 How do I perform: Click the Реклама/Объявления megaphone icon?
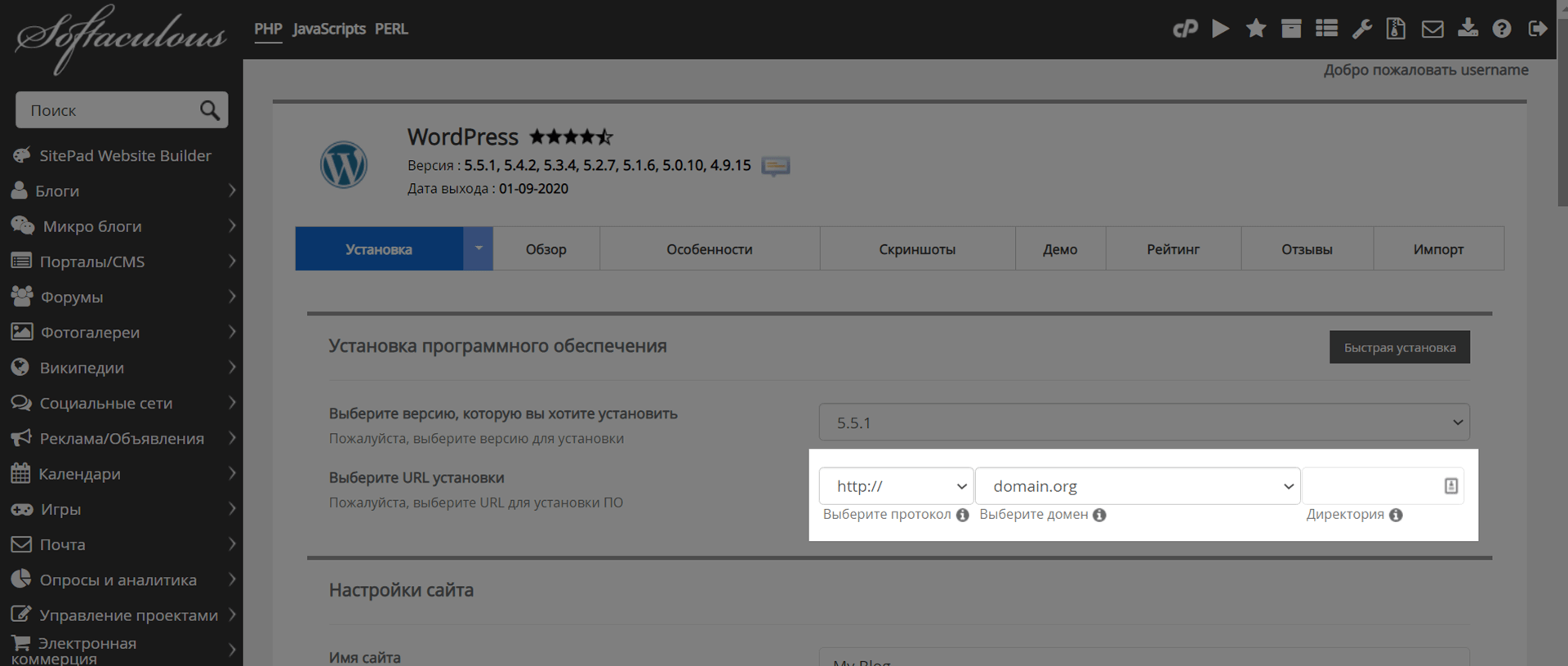[x=21, y=438]
